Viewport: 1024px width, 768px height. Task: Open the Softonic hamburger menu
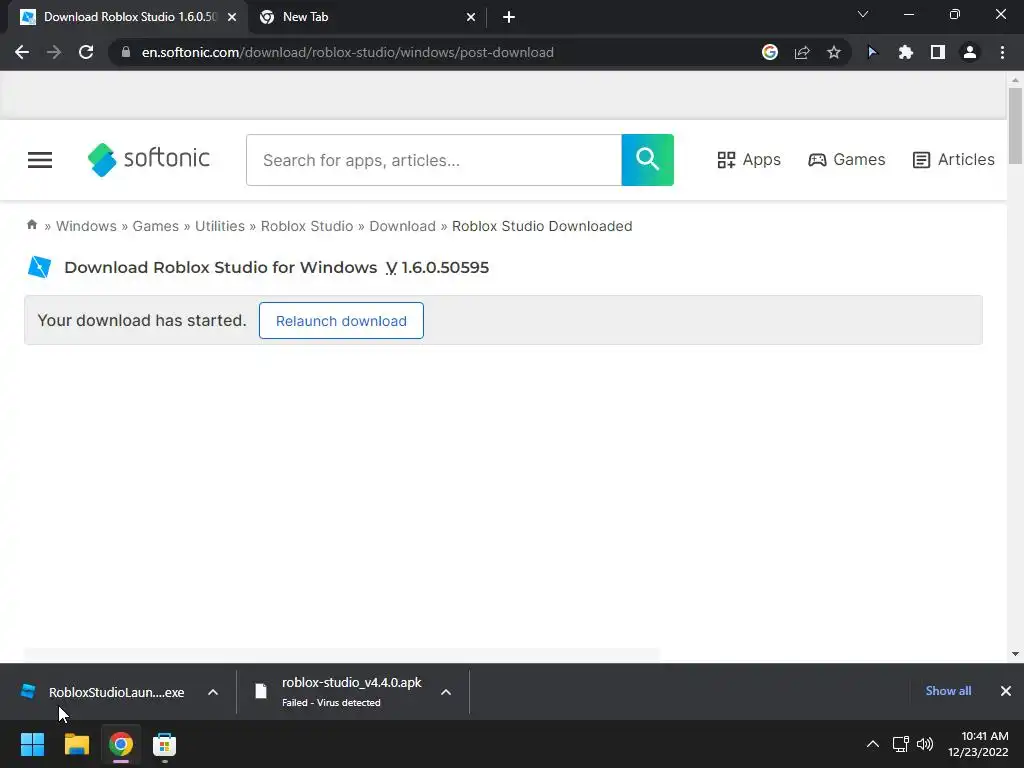40,160
